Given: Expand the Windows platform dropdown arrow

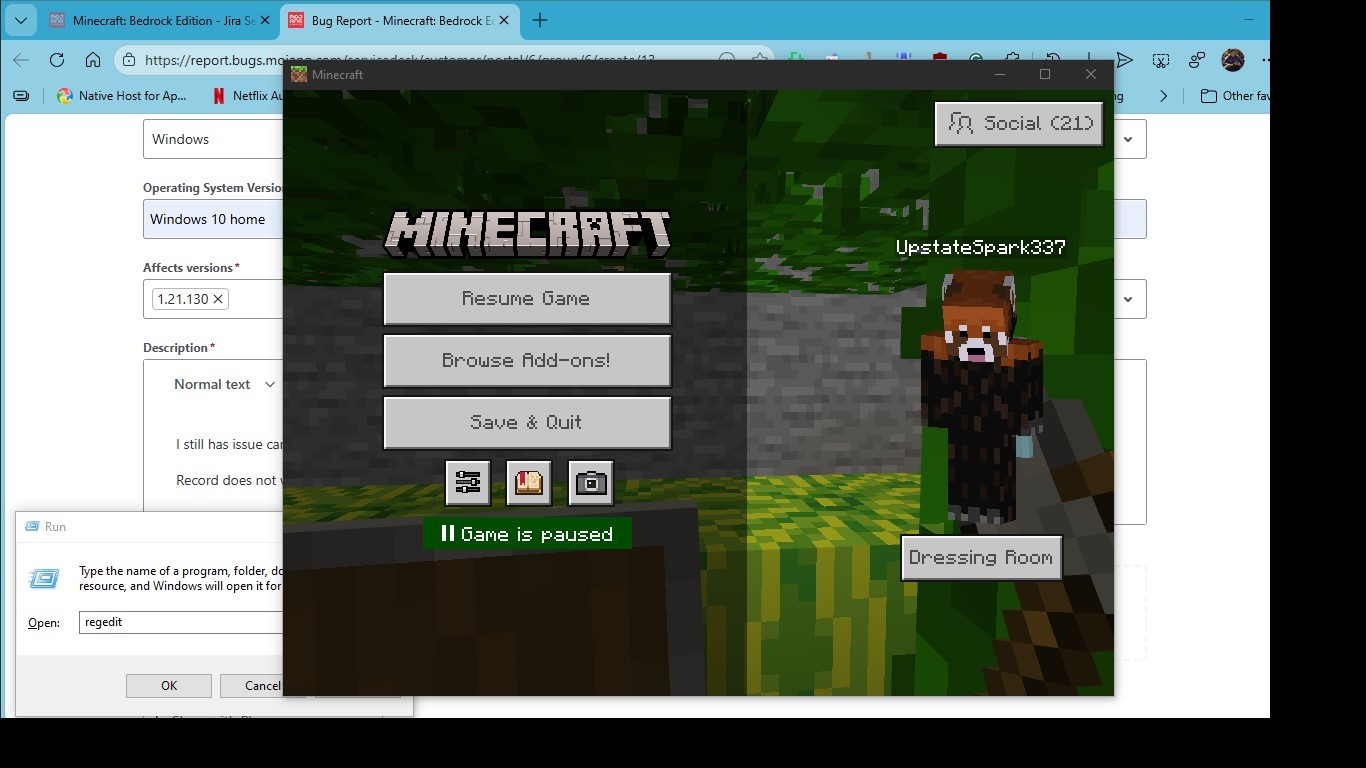Looking at the screenshot, I should 1128,139.
